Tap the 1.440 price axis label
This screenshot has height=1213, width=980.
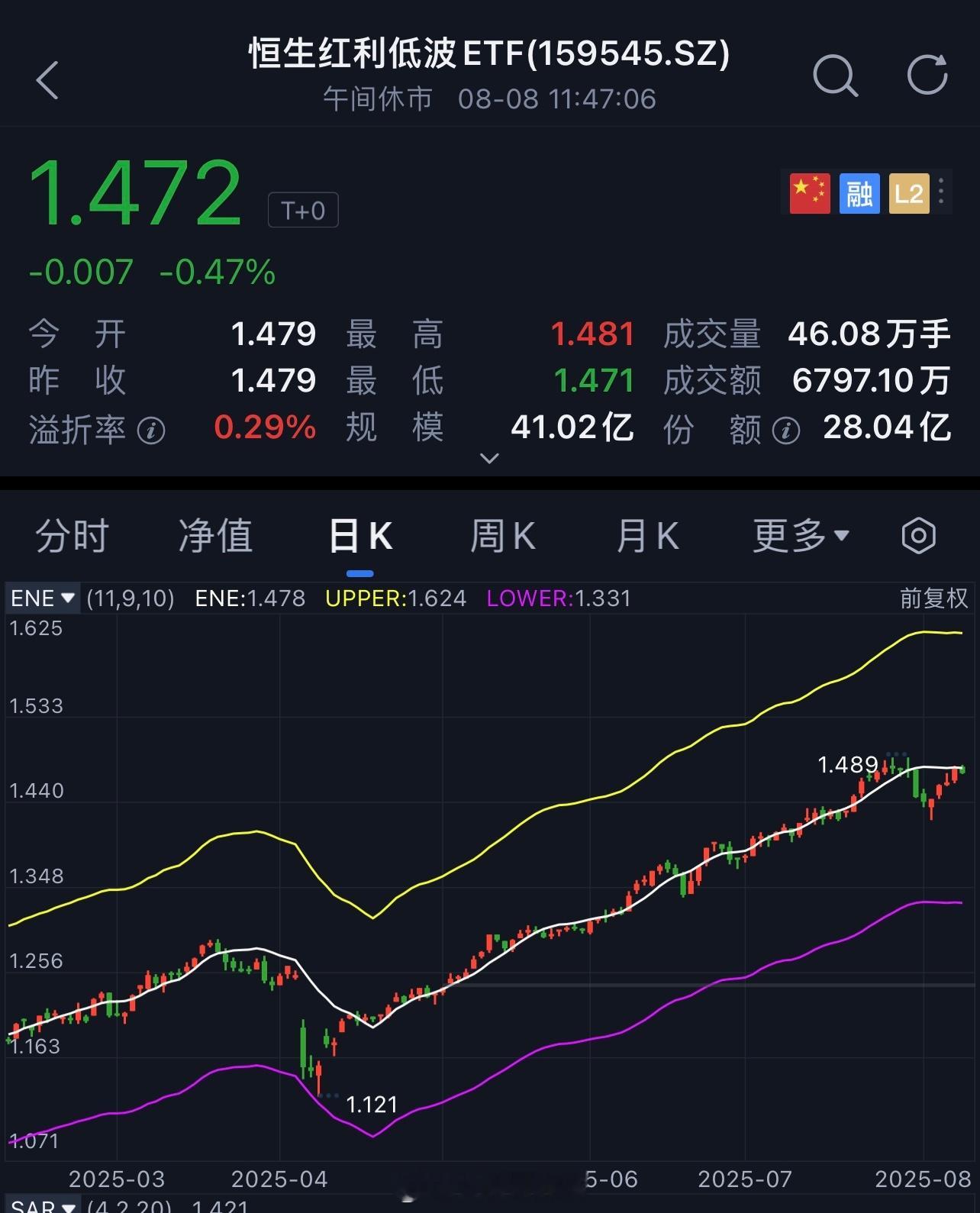[36, 791]
